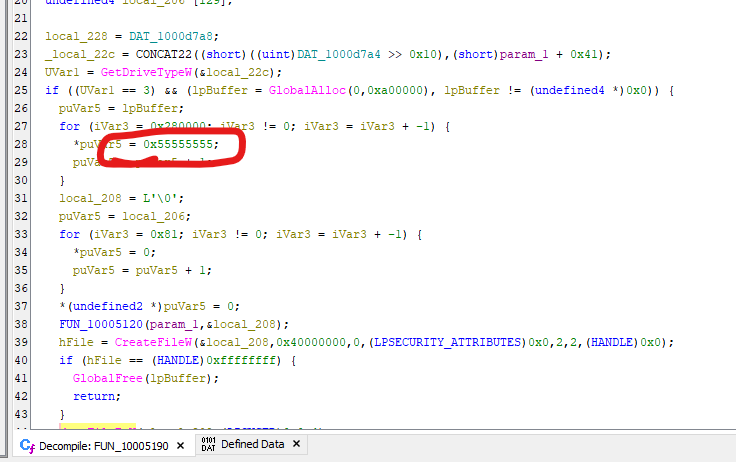The width and height of the screenshot is (736, 462).
Task: Close the Decompile: FUN_10005190 tab
Action: click(x=180, y=445)
